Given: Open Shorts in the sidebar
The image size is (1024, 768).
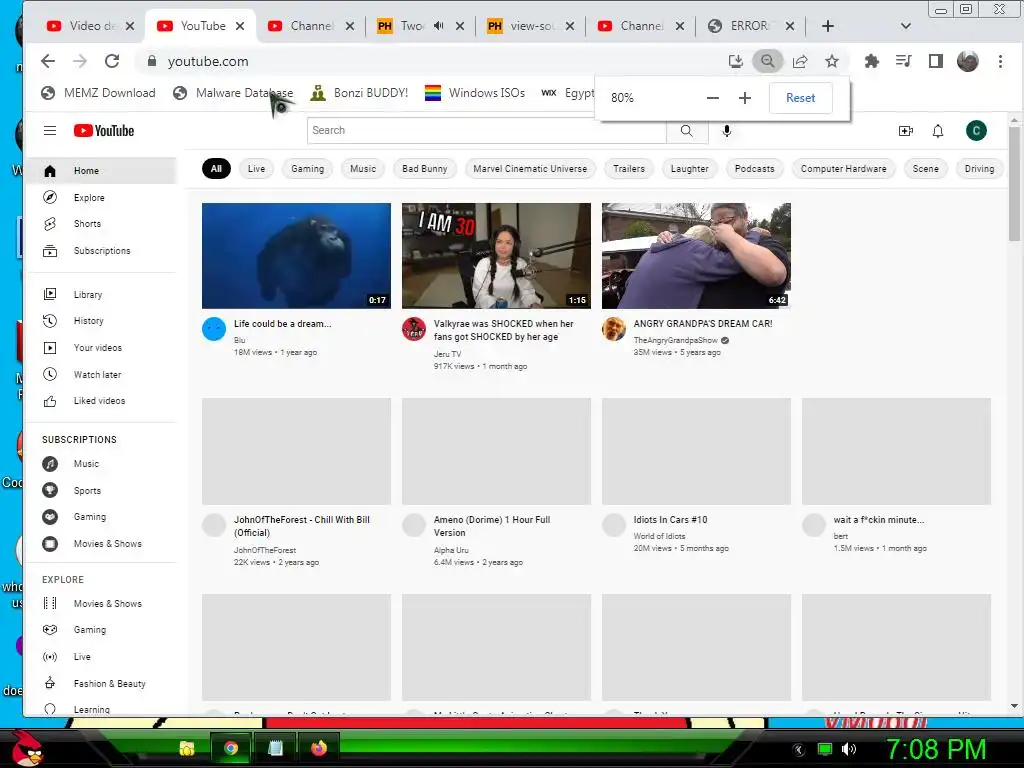Looking at the screenshot, I should point(101,223).
